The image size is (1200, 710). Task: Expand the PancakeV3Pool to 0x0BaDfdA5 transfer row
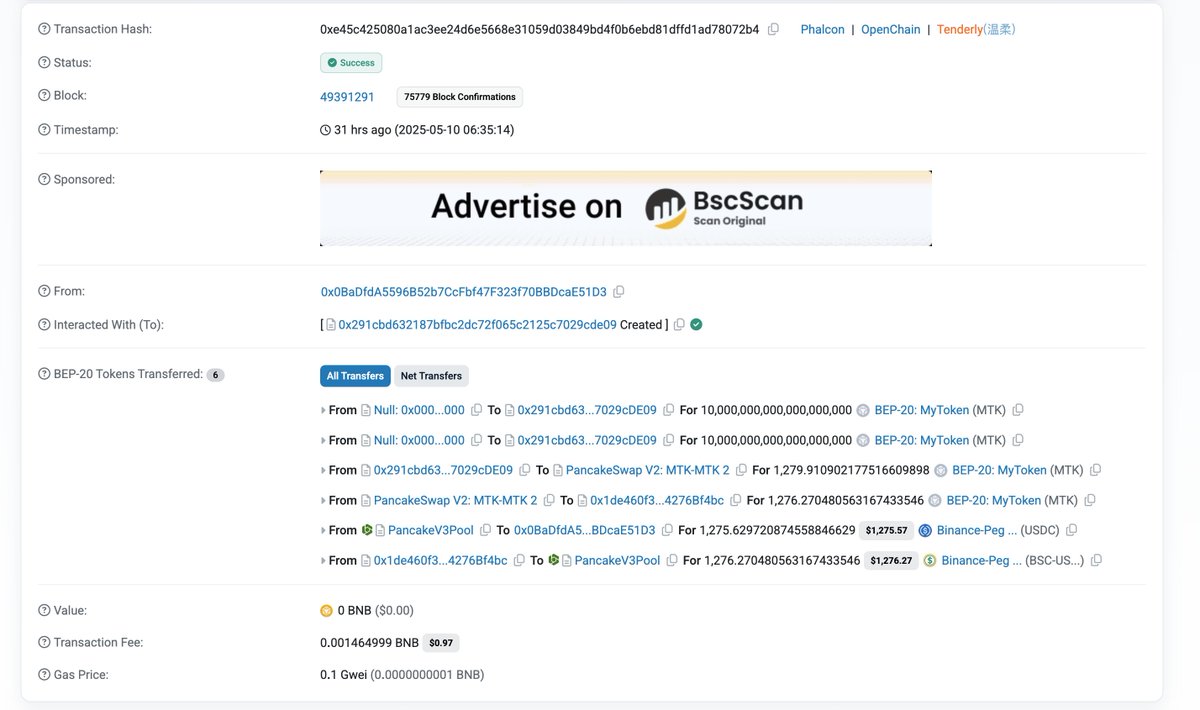click(323, 530)
